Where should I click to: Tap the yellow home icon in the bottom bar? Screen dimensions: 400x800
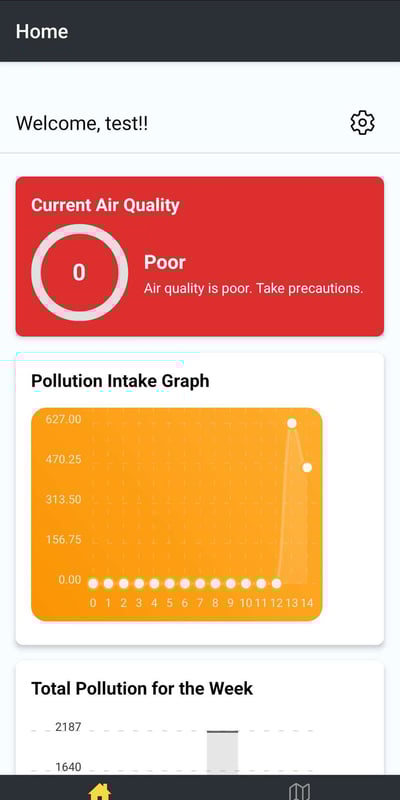(x=99, y=791)
